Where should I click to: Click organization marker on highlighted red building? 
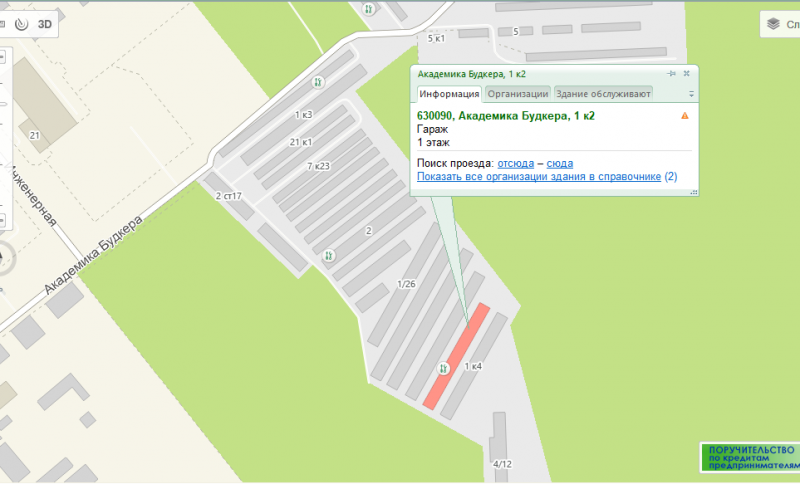click(441, 369)
